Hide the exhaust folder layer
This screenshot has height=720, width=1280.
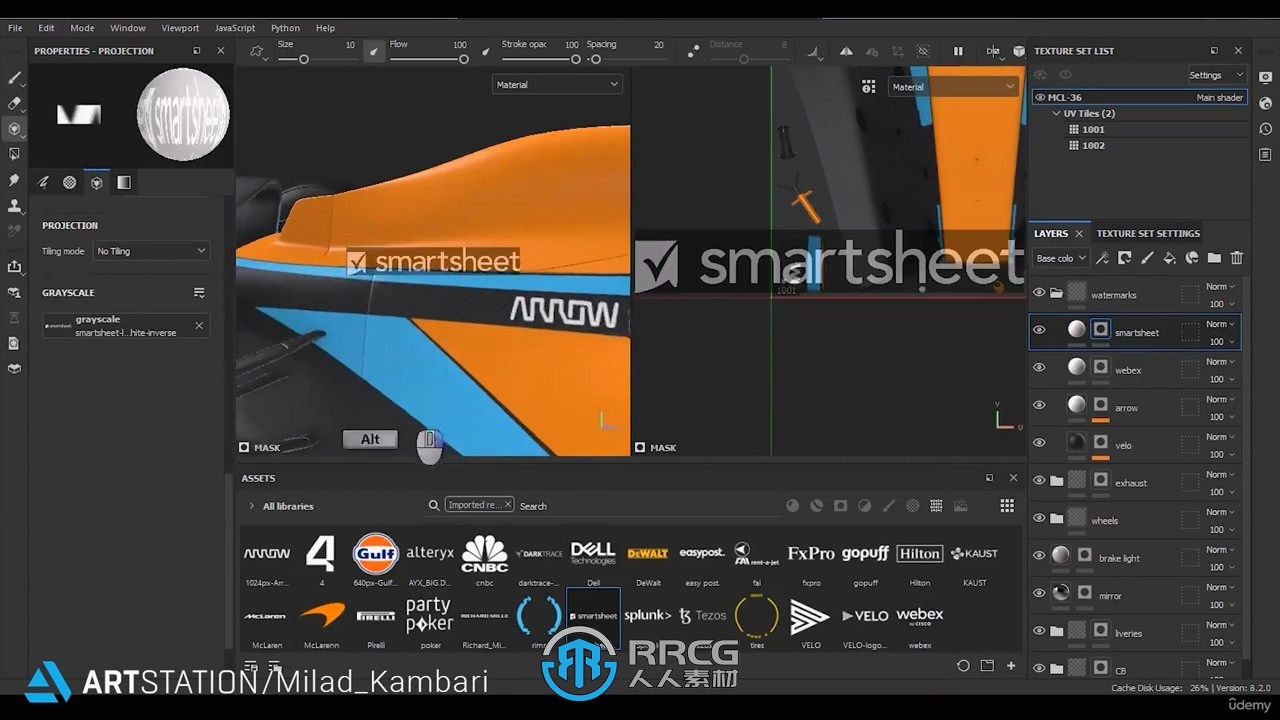coord(1039,481)
